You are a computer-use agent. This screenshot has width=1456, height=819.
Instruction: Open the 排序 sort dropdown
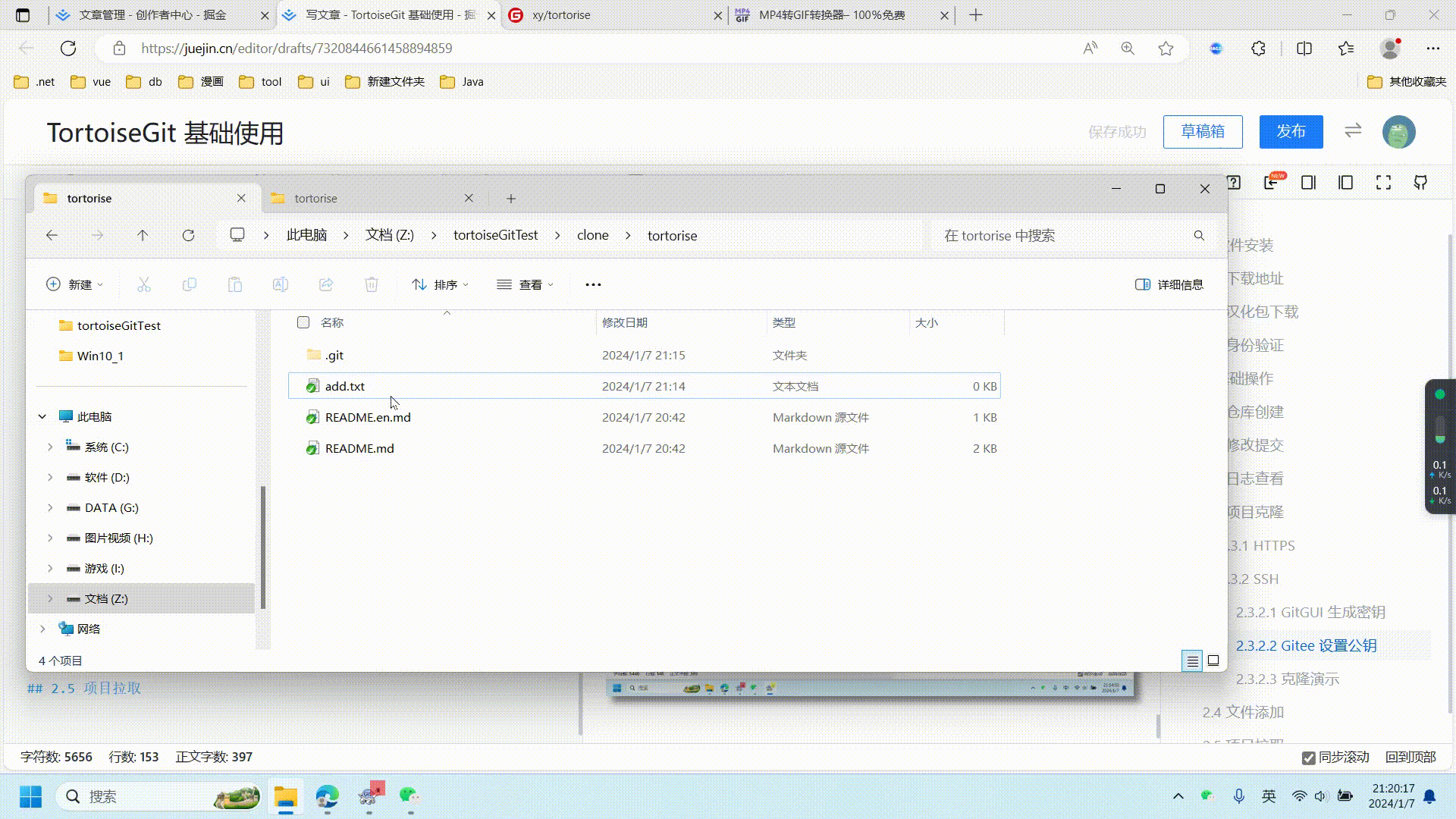coord(441,284)
